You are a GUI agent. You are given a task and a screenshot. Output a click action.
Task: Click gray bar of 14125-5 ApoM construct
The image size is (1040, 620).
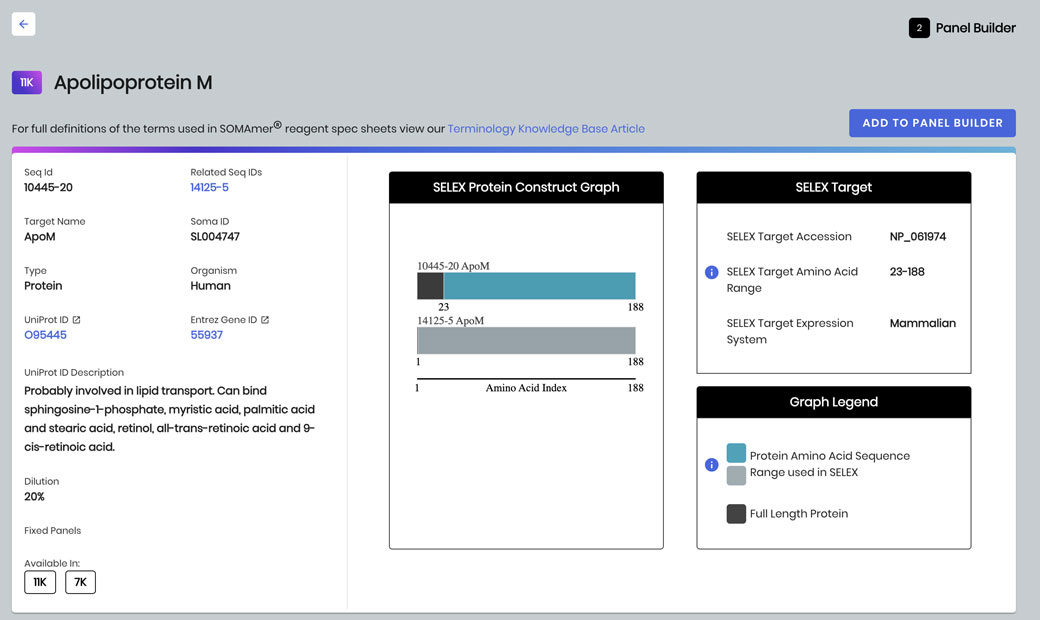point(526,340)
